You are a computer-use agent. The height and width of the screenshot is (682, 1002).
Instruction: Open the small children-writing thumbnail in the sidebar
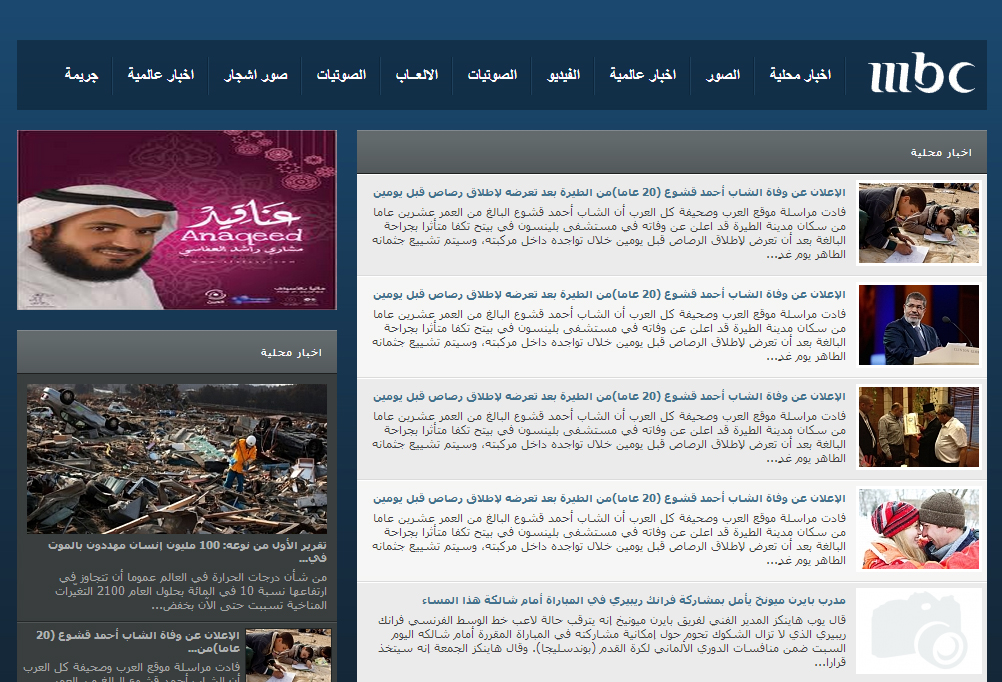[288, 655]
